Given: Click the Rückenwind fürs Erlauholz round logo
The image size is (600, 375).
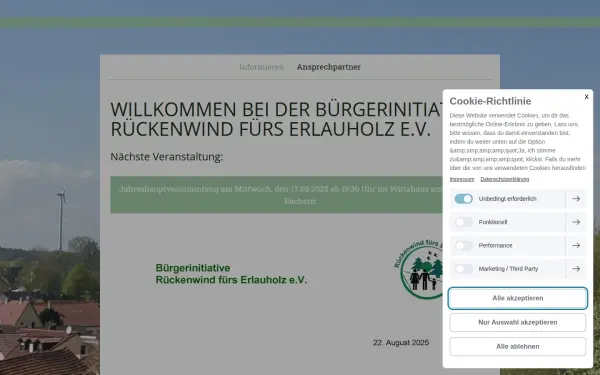Looking at the screenshot, I should tap(419, 269).
